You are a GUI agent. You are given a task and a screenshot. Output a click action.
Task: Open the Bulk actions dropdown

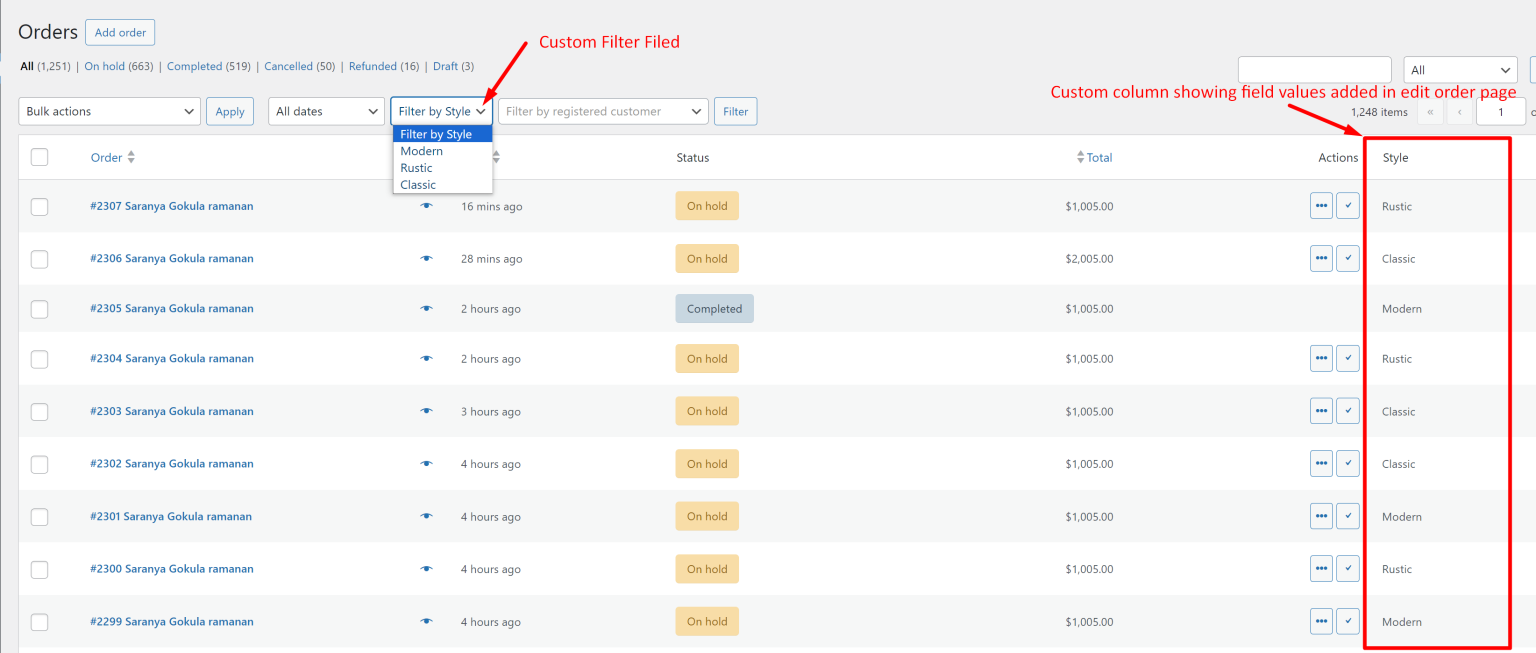[109, 111]
